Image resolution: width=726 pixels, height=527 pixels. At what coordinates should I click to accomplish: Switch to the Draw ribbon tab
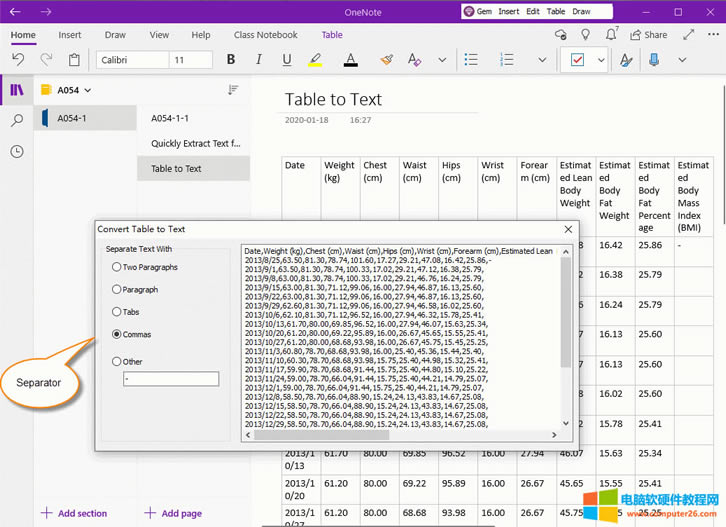(115, 35)
